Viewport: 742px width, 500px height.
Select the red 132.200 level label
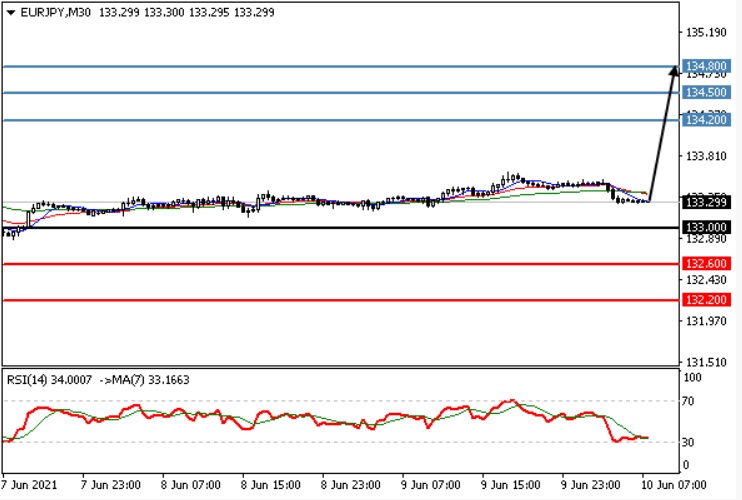pyautogui.click(x=706, y=299)
